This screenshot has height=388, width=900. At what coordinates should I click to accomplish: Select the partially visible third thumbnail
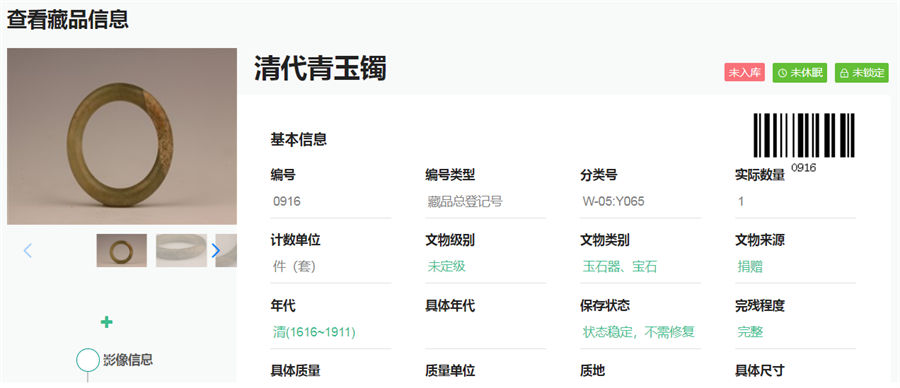tap(226, 250)
